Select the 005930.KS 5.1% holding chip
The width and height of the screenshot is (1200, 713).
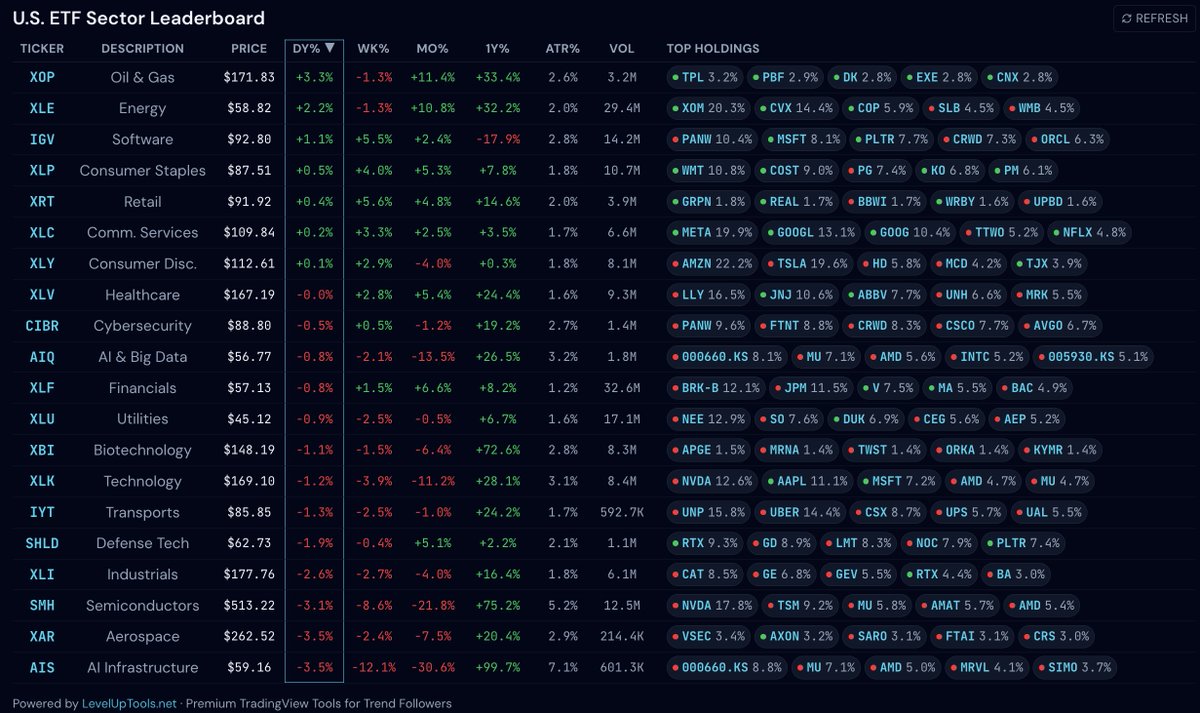tap(1093, 357)
